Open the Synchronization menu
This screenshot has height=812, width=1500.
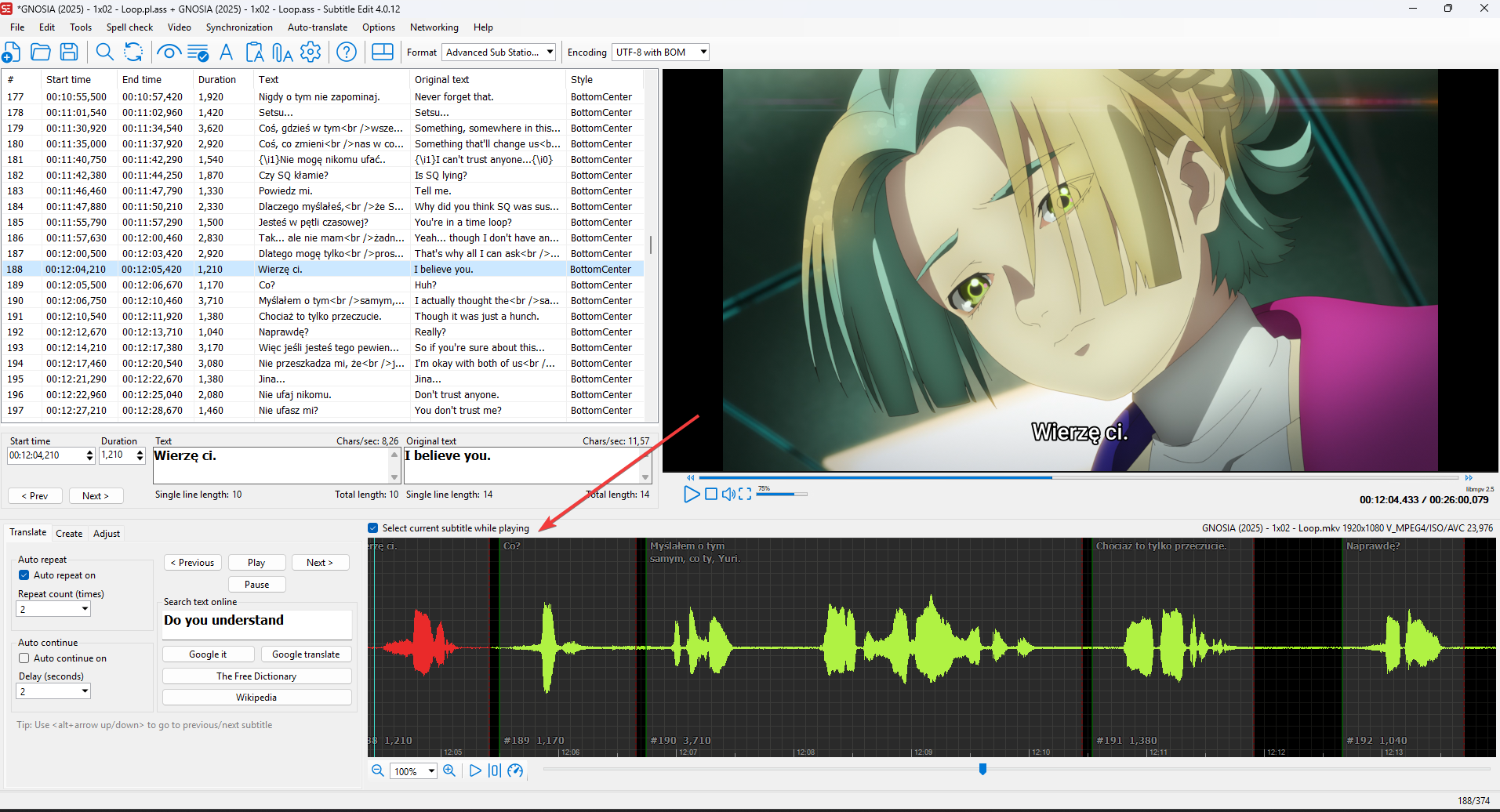pyautogui.click(x=239, y=27)
